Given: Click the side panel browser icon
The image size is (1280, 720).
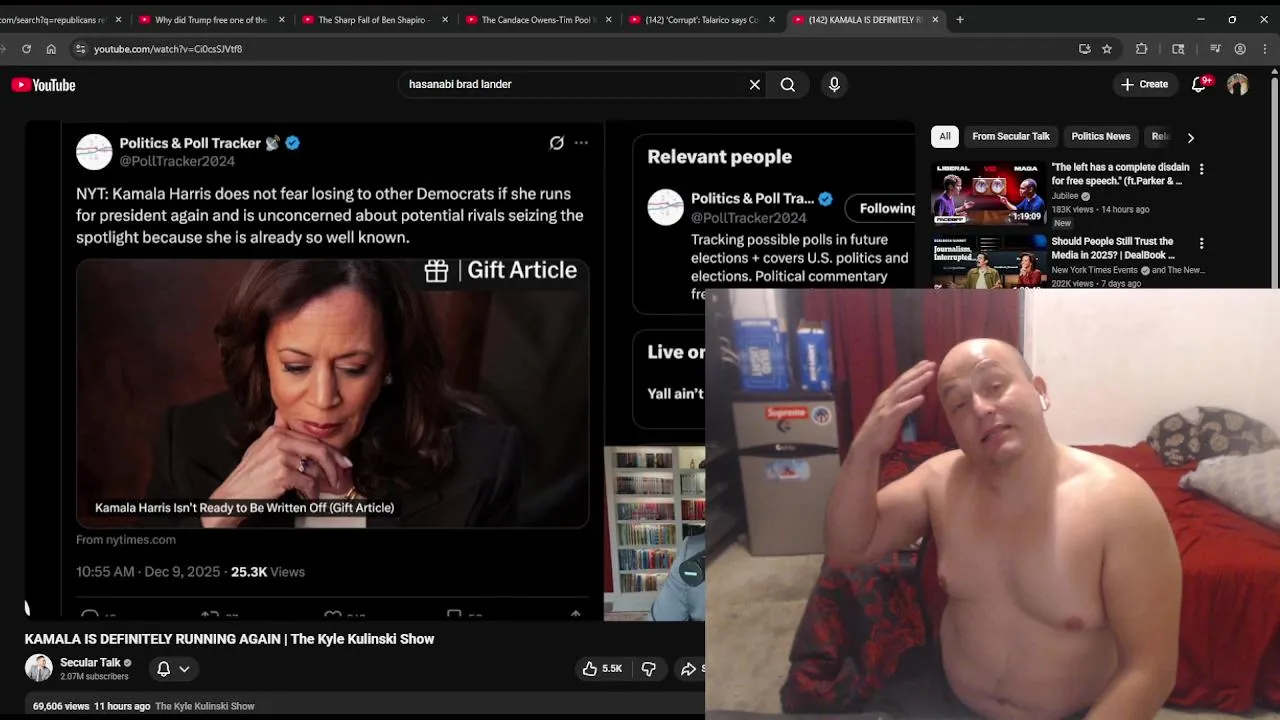Looking at the screenshot, I should coord(1178,49).
